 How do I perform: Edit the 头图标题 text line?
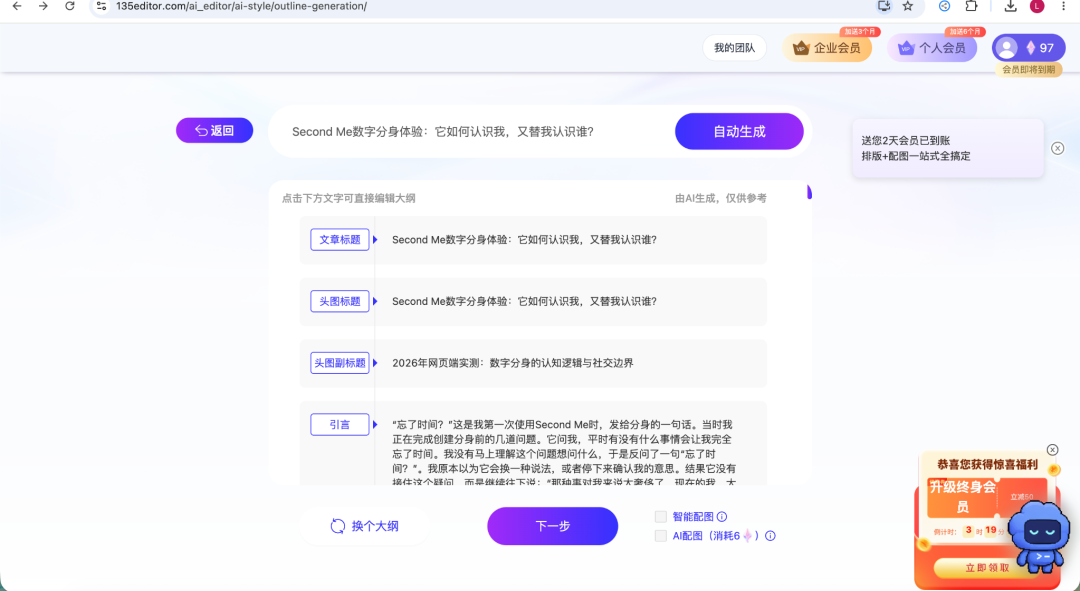click(x=524, y=301)
